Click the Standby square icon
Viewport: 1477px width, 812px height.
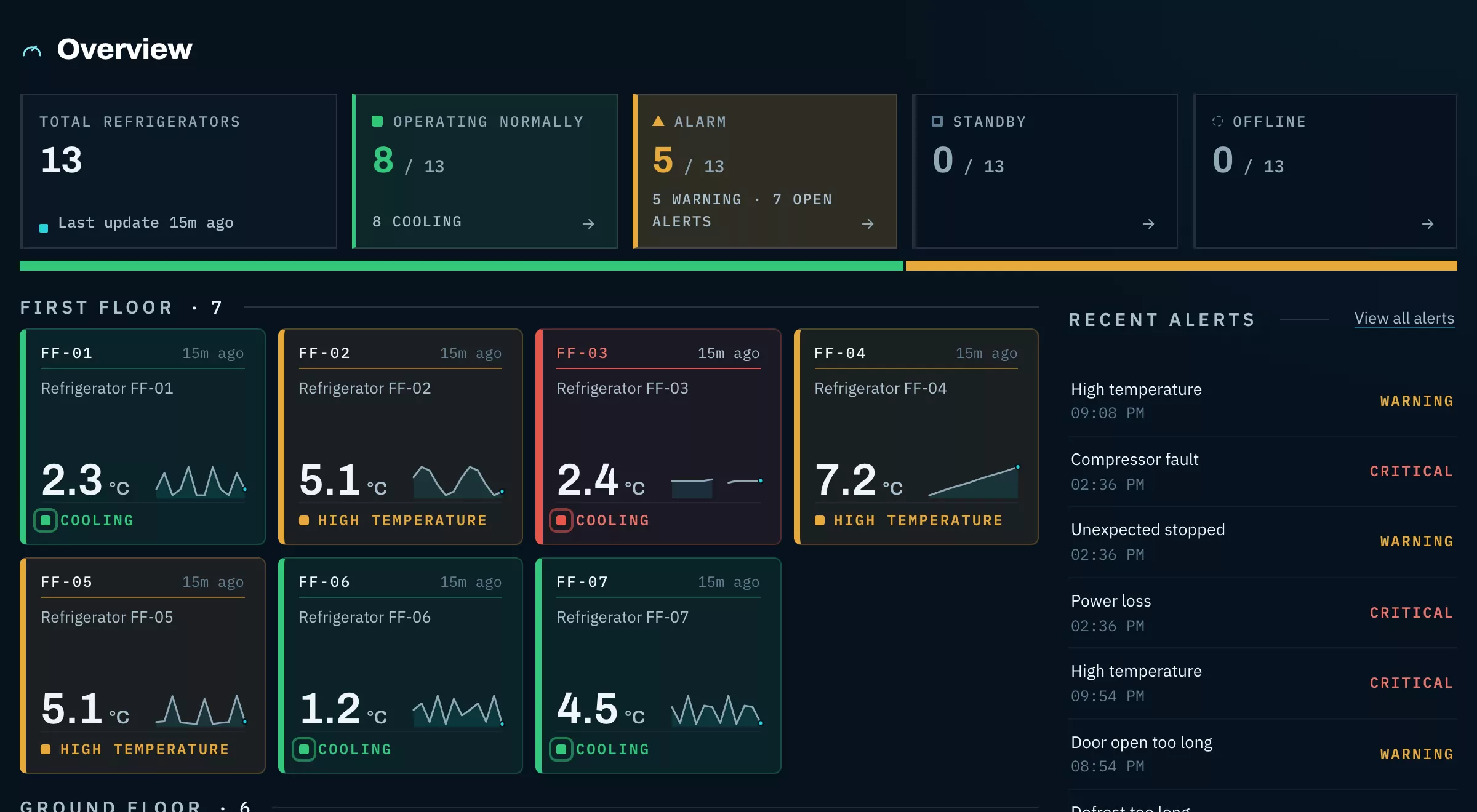(x=937, y=121)
